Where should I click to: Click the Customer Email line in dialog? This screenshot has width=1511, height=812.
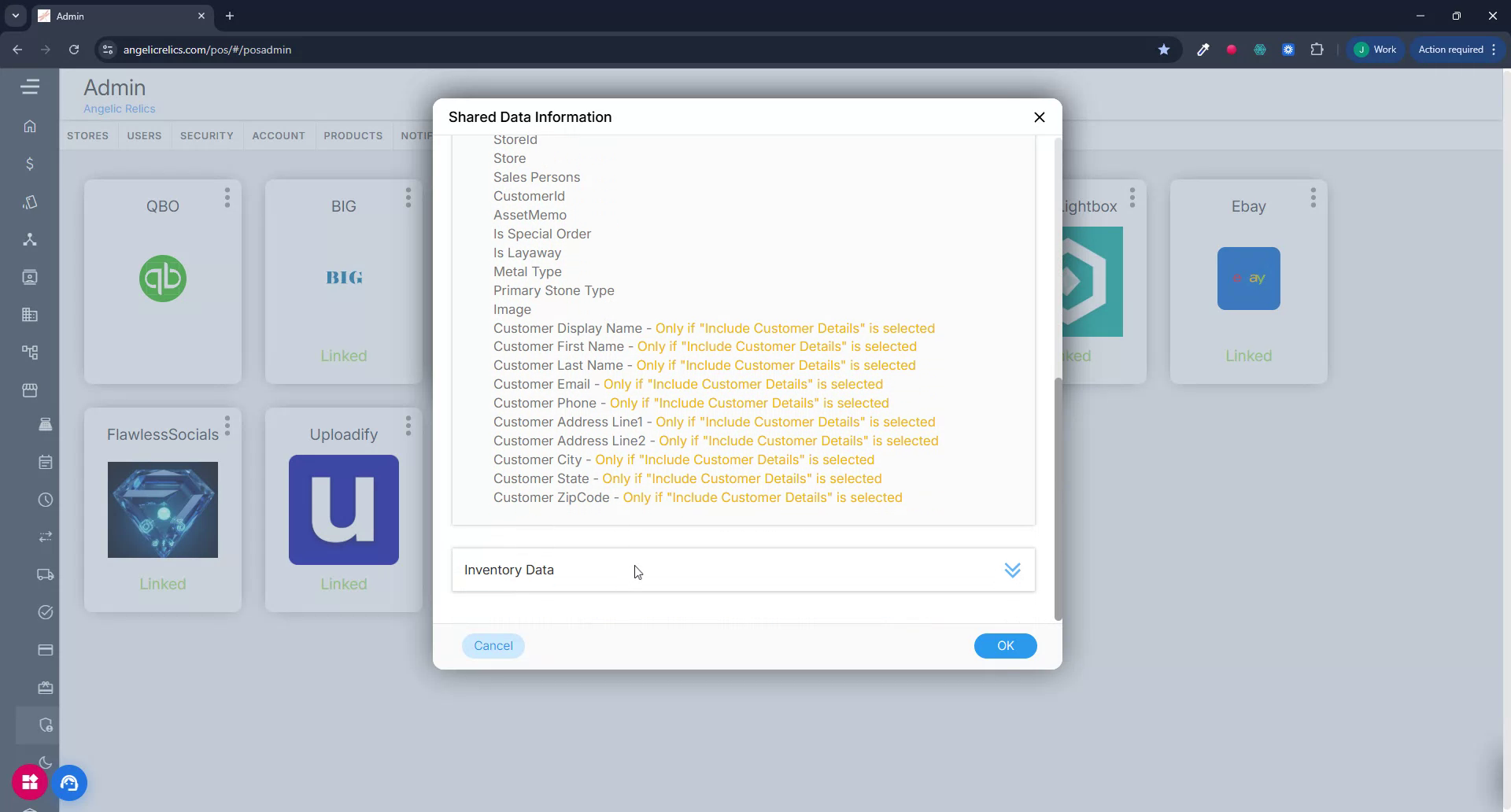(x=688, y=384)
